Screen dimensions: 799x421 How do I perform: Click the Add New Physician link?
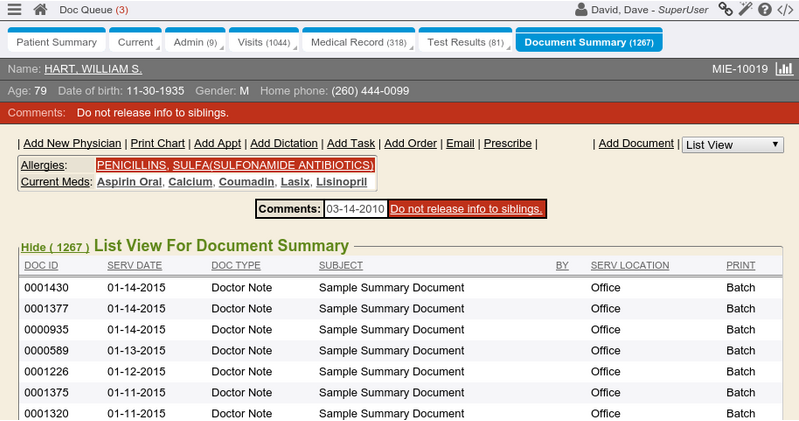point(72,144)
